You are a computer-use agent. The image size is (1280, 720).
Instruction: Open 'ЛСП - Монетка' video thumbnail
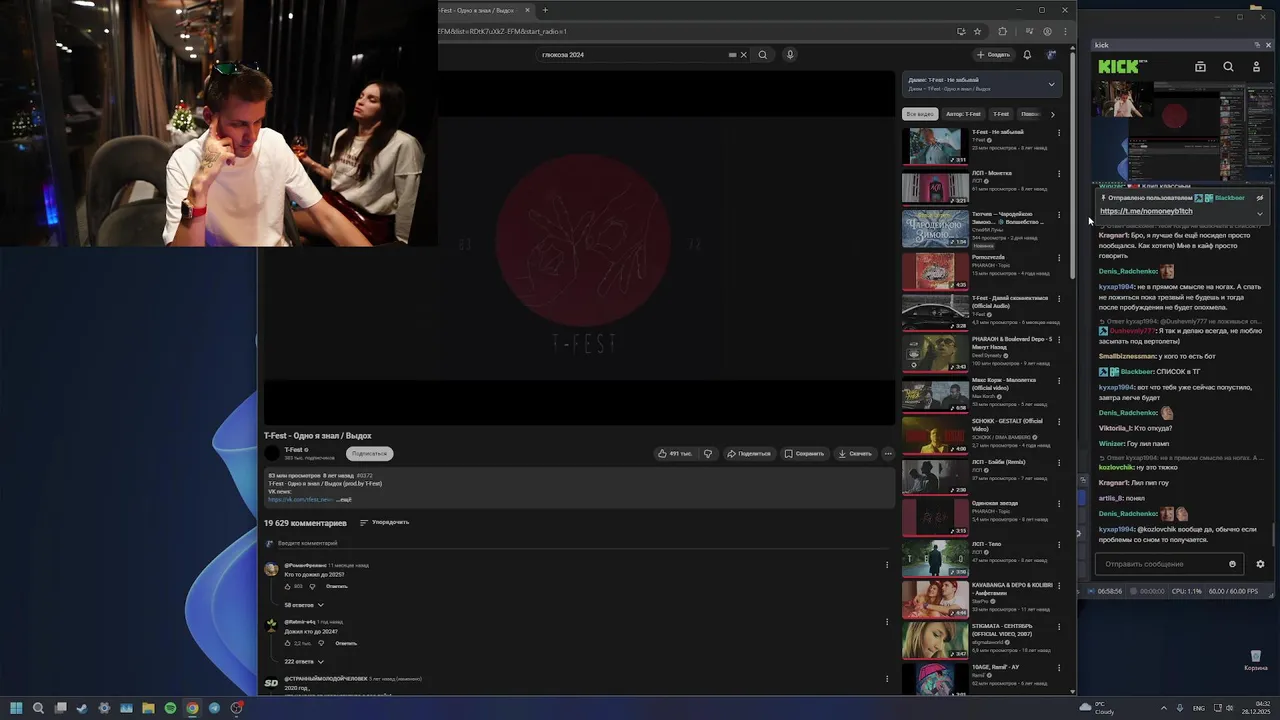[x=935, y=187]
